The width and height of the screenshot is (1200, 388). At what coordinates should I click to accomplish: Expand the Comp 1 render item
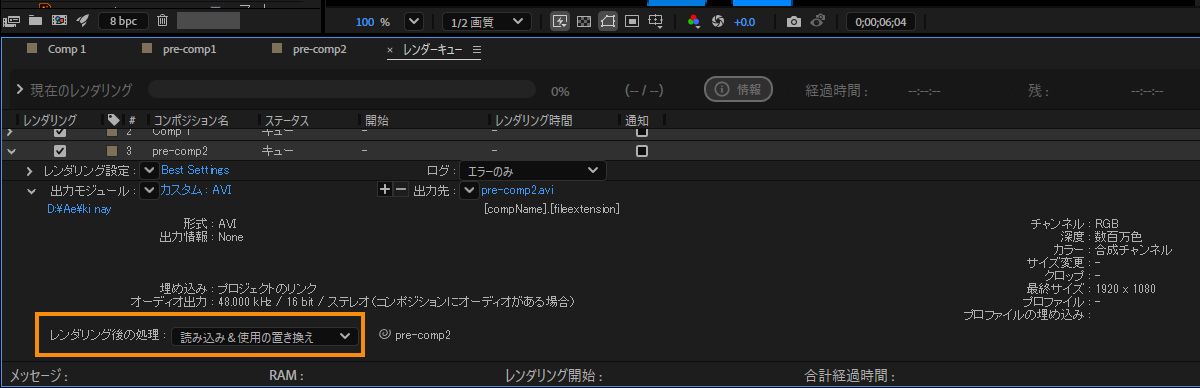(x=11, y=131)
